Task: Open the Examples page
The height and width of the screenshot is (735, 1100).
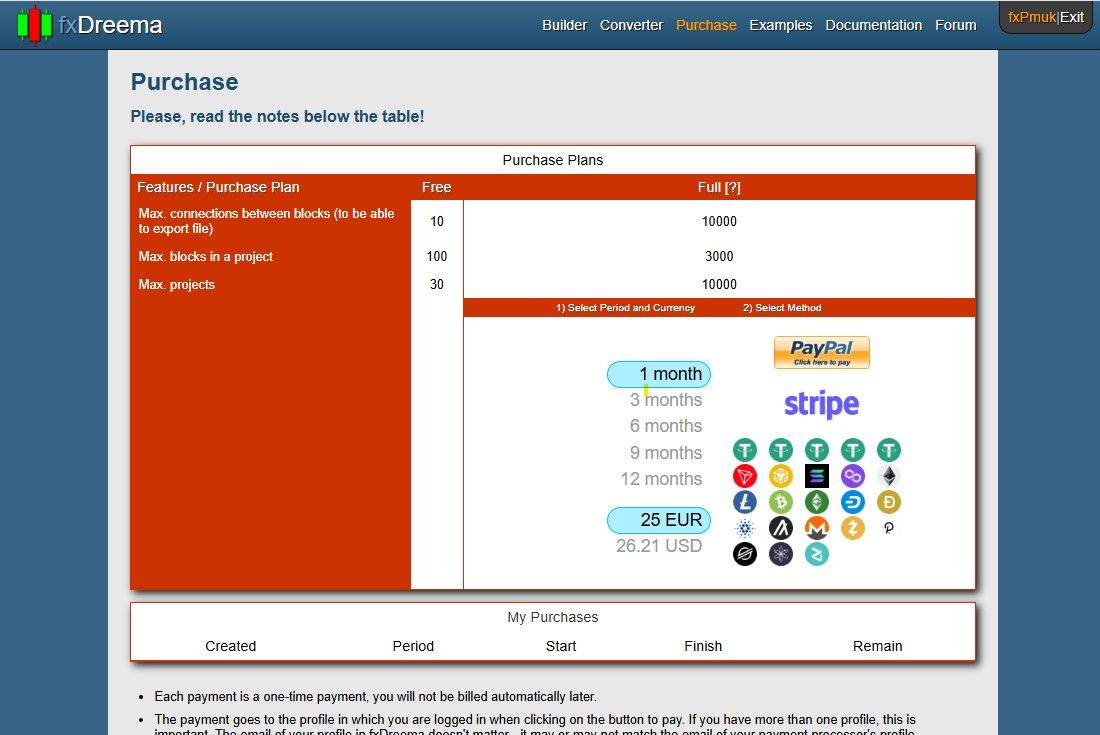Action: (x=780, y=25)
